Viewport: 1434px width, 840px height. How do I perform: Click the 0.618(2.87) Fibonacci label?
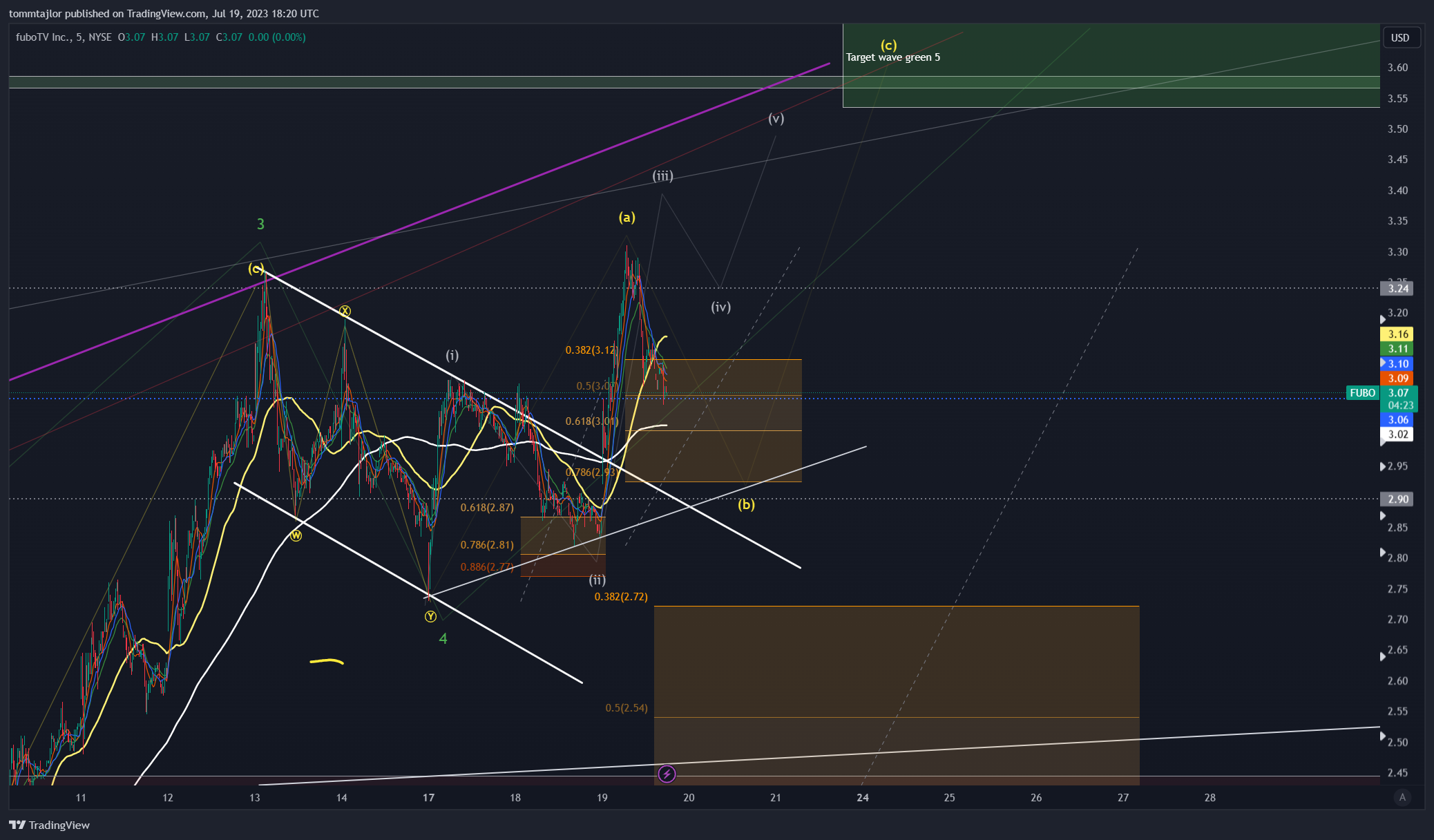487,508
